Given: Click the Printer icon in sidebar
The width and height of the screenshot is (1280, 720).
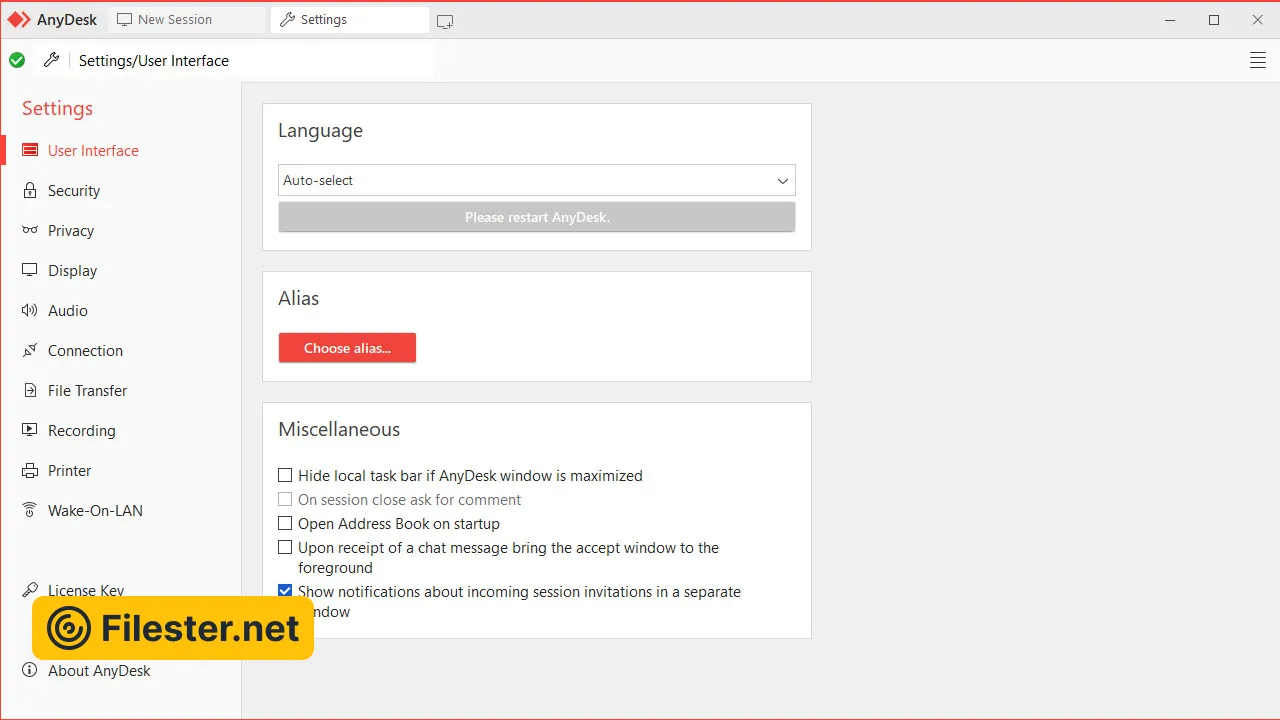Looking at the screenshot, I should (30, 470).
